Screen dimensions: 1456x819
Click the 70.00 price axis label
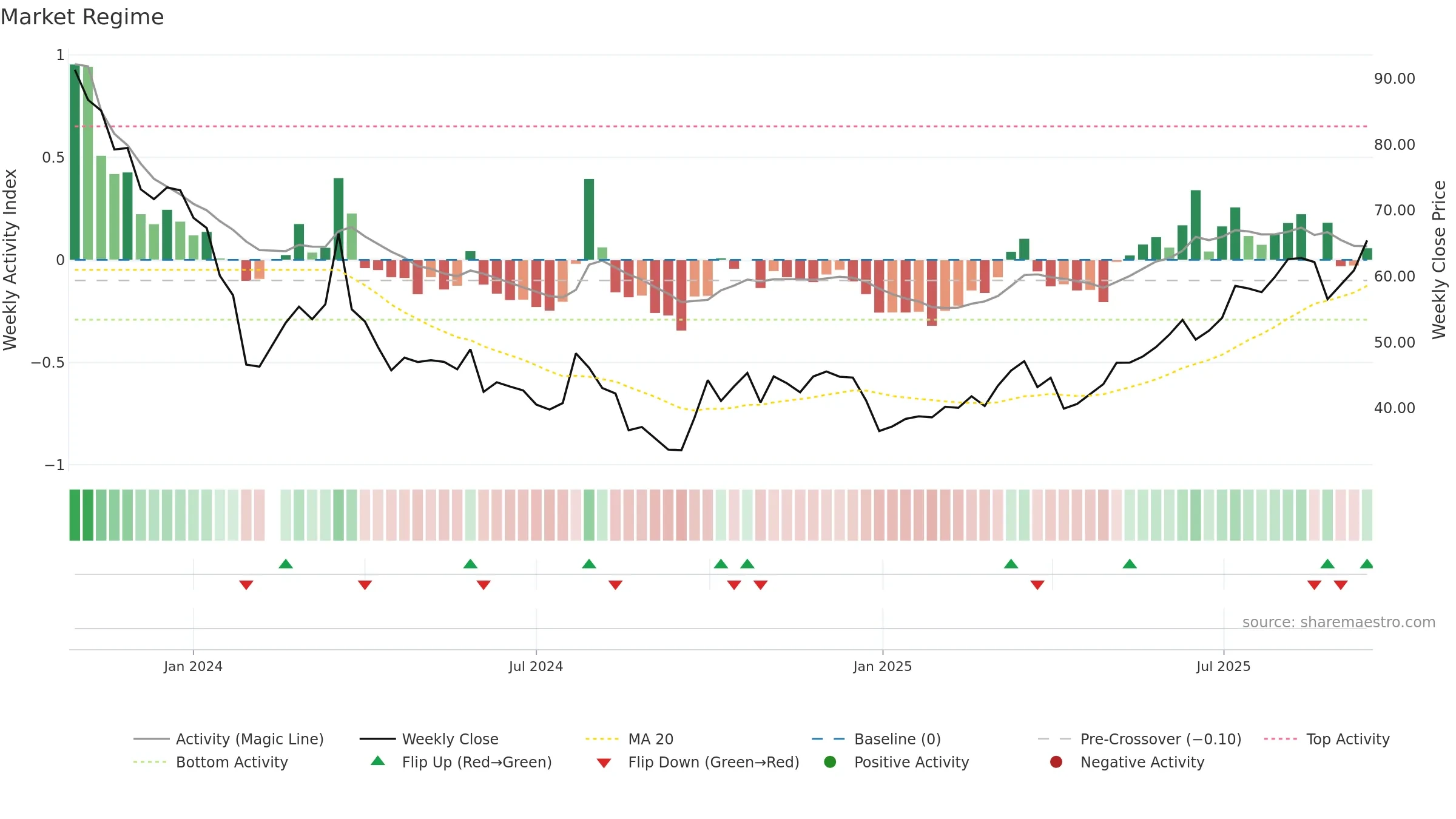point(1395,210)
